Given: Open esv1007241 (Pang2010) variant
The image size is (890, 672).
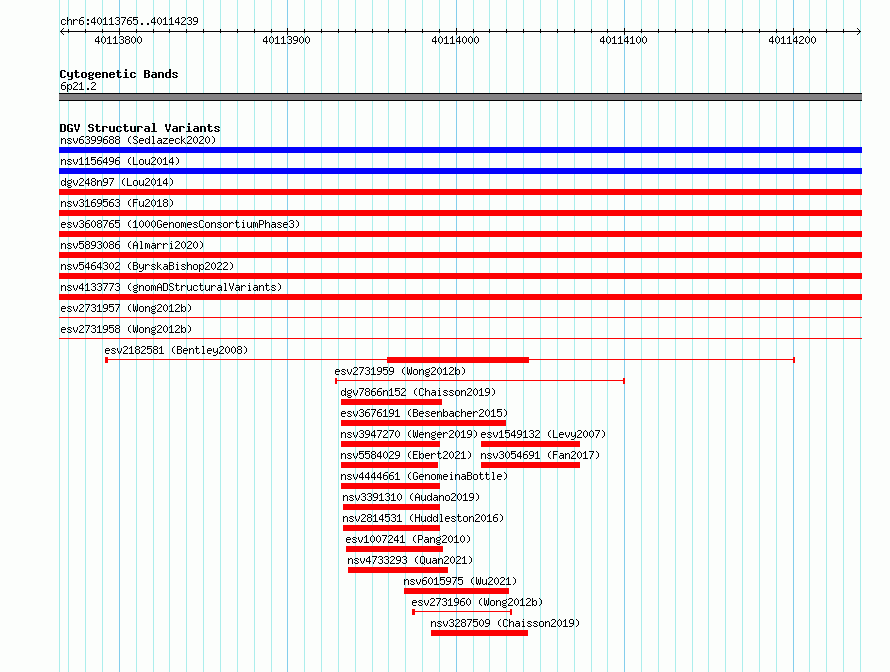Looking at the screenshot, I should [408, 539].
